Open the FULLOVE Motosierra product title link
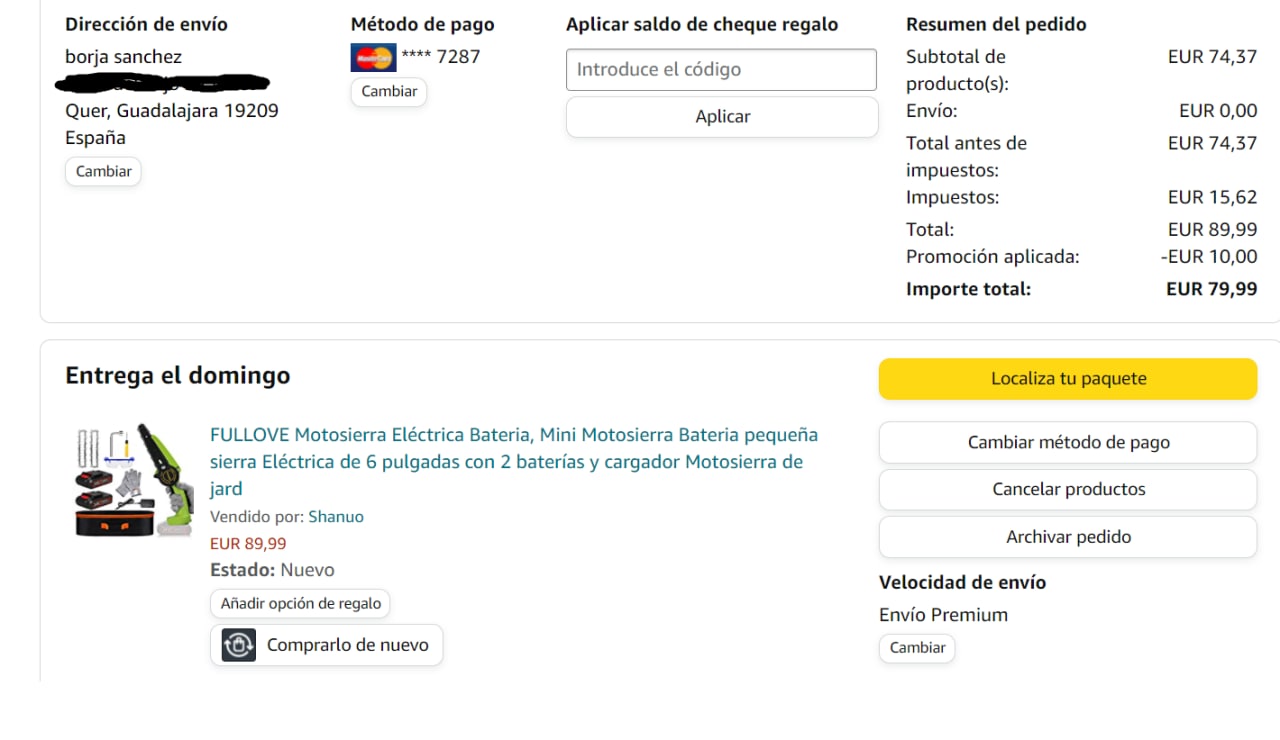The image size is (1280, 740). pyautogui.click(x=513, y=461)
